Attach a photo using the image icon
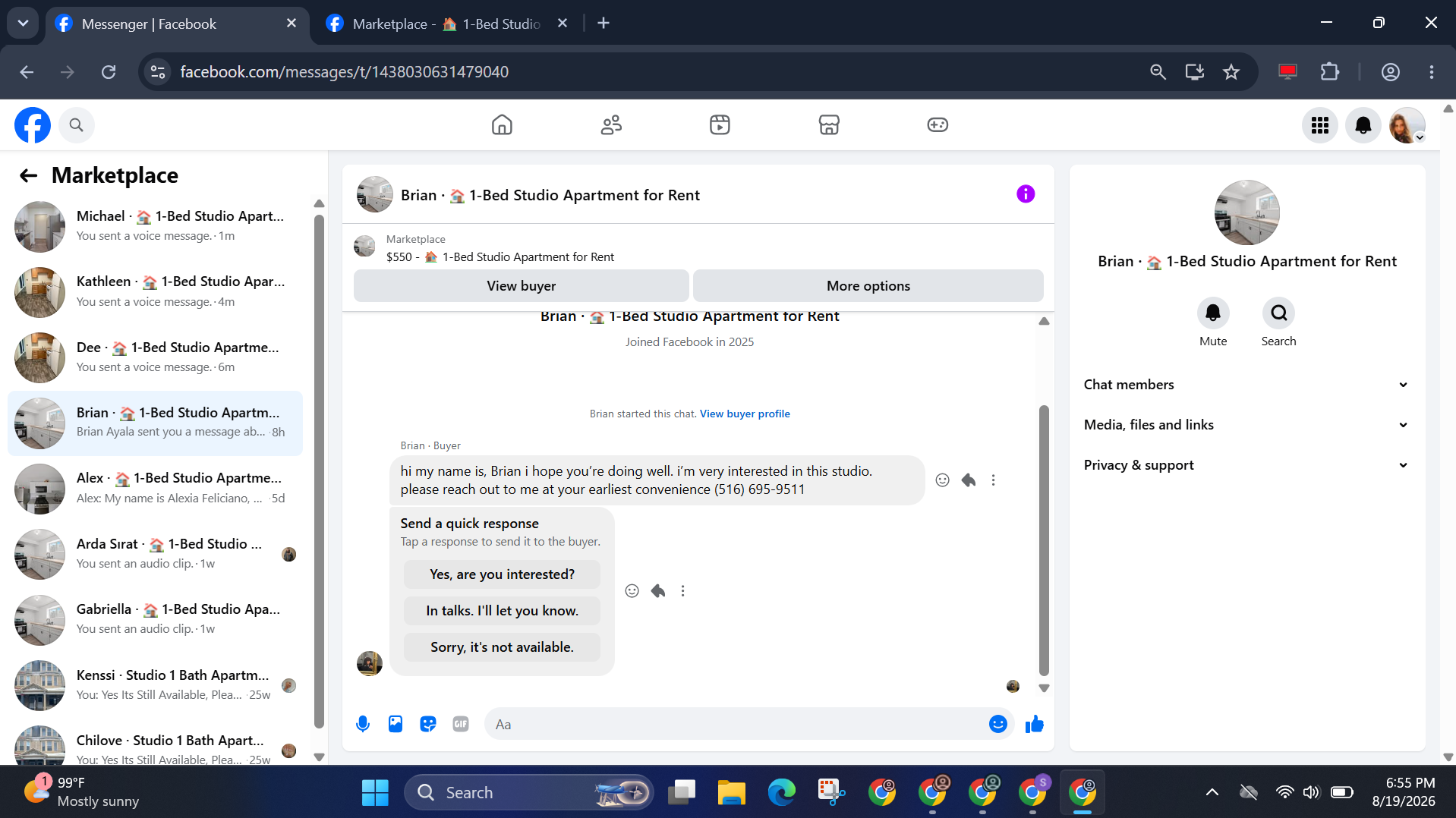This screenshot has height=818, width=1456. pyautogui.click(x=396, y=725)
